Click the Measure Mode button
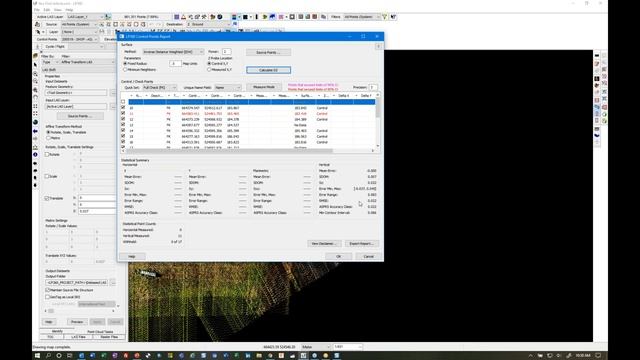This screenshot has height=360, width=640. 264,87
